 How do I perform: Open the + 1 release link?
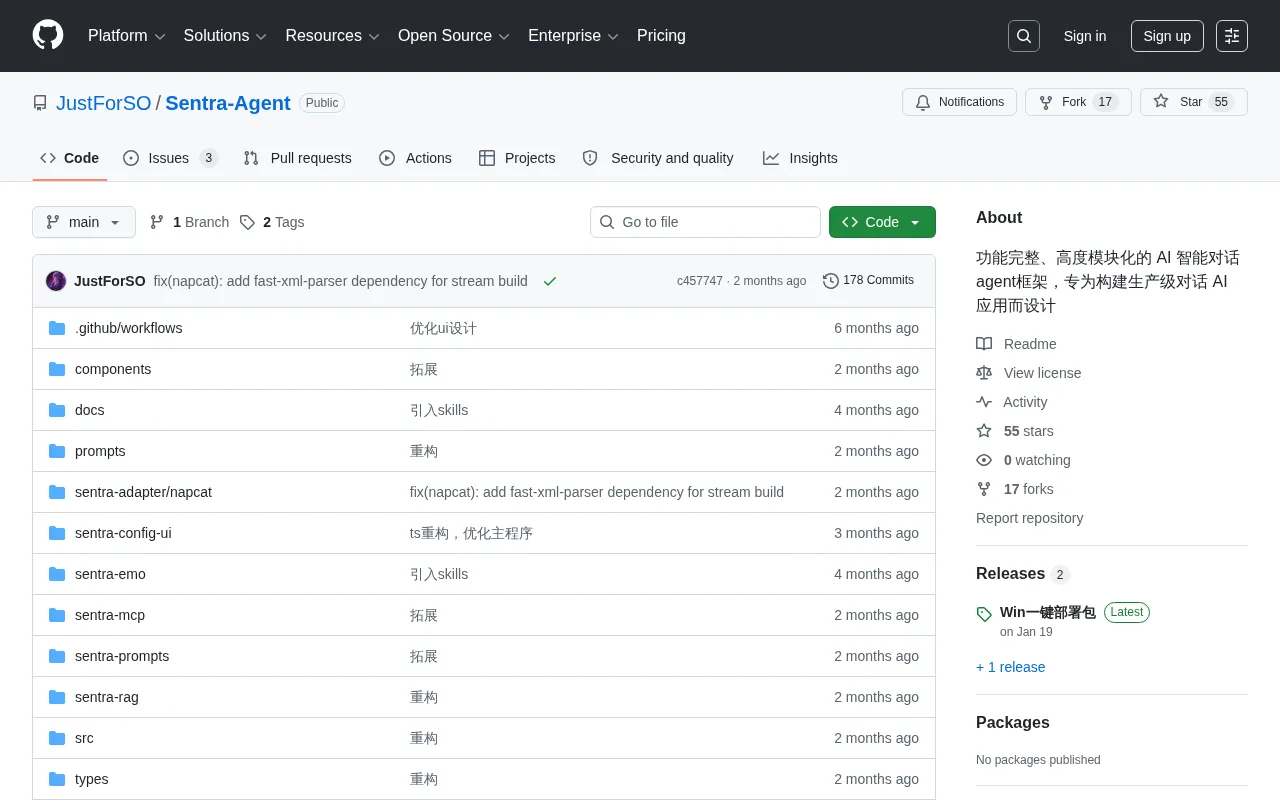(1010, 667)
